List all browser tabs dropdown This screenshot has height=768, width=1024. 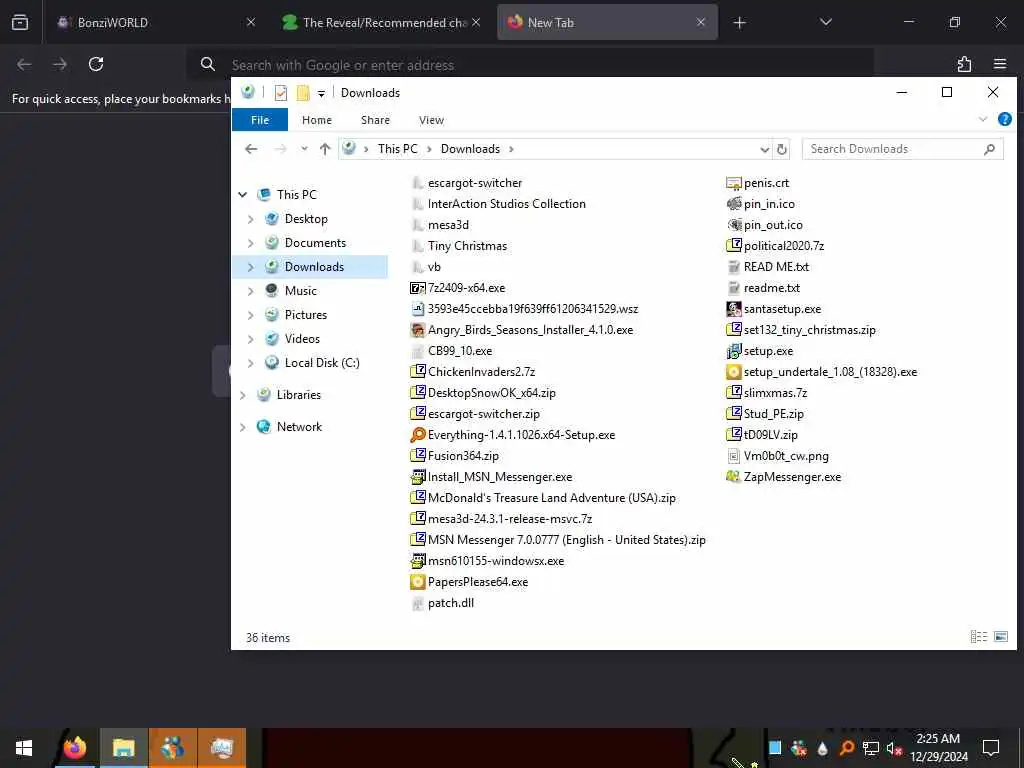pyautogui.click(x=825, y=22)
